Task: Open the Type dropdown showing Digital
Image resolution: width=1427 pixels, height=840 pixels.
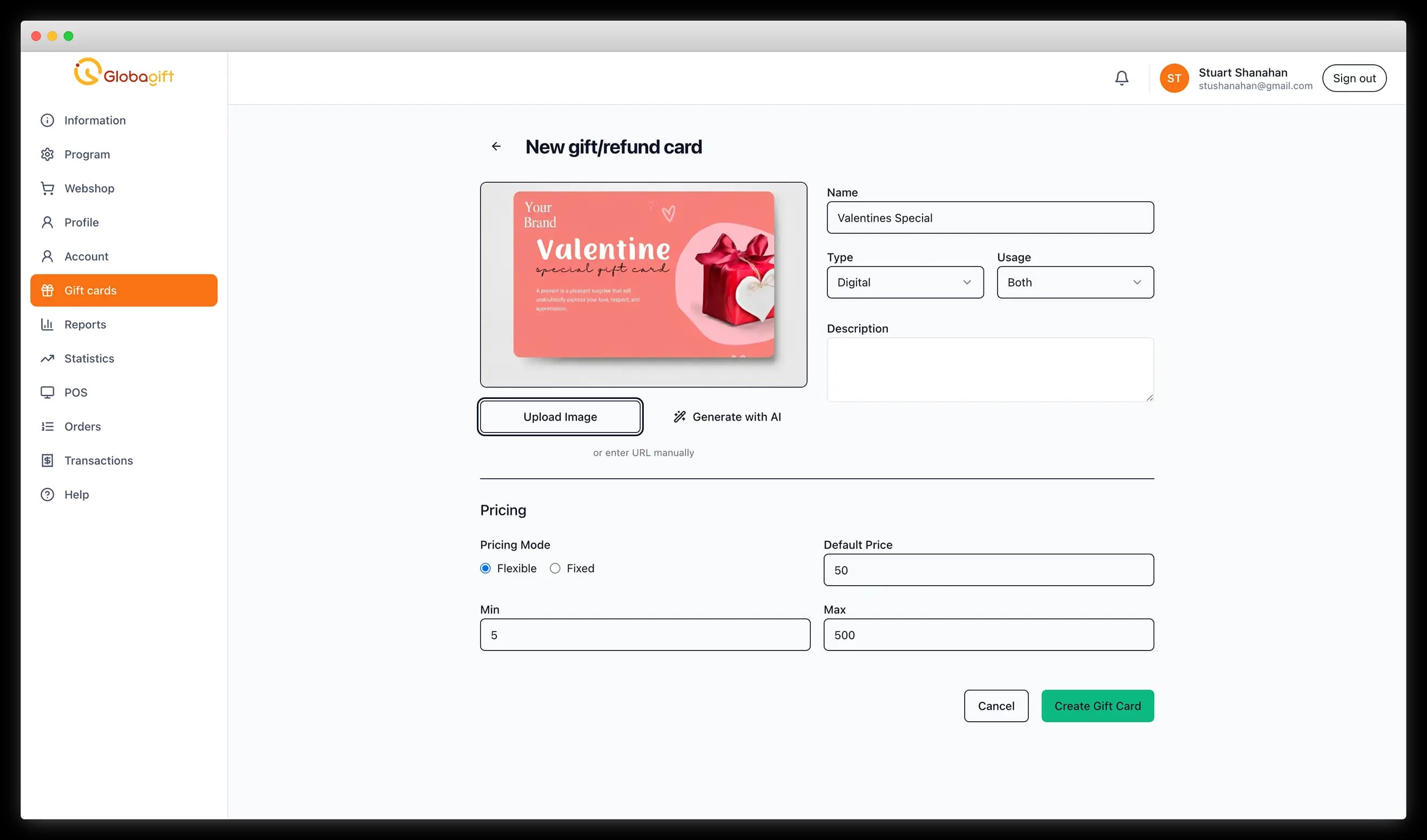Action: (x=904, y=282)
